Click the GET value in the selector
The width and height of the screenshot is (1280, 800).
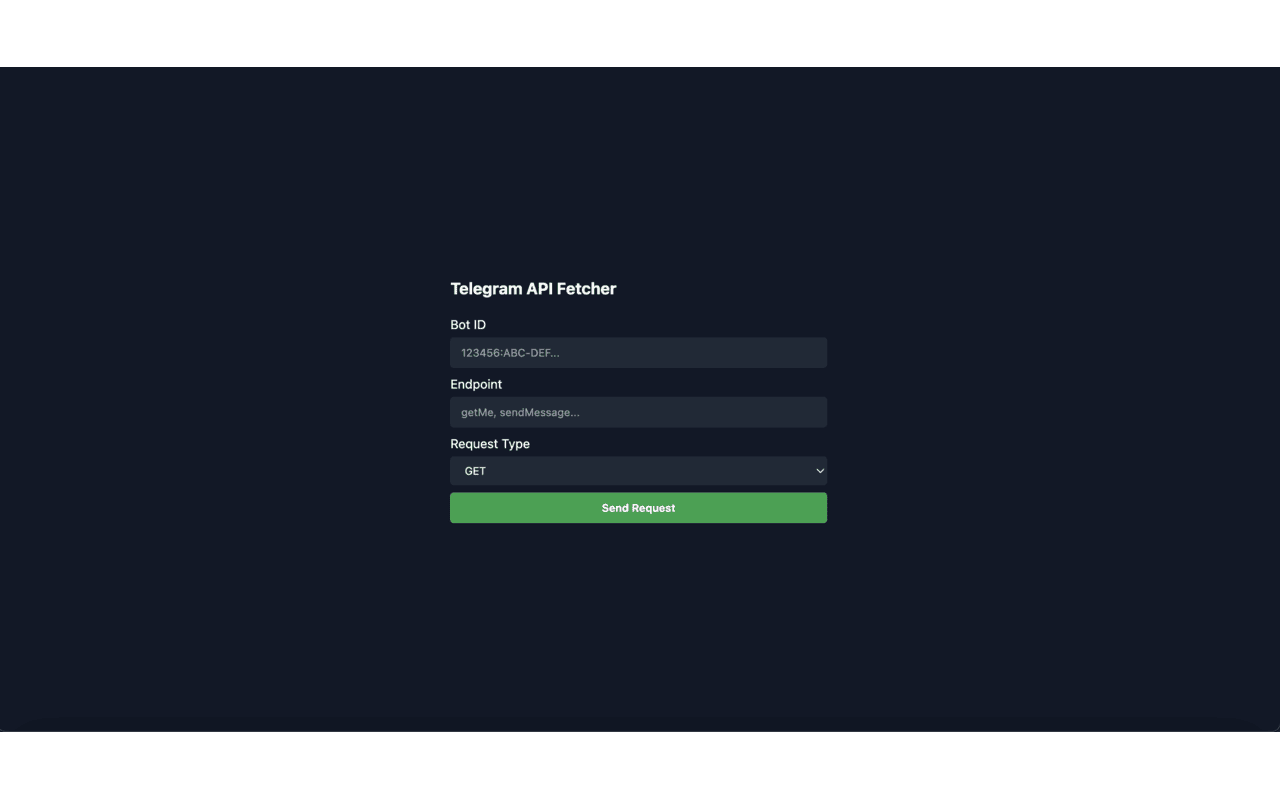click(x=475, y=471)
